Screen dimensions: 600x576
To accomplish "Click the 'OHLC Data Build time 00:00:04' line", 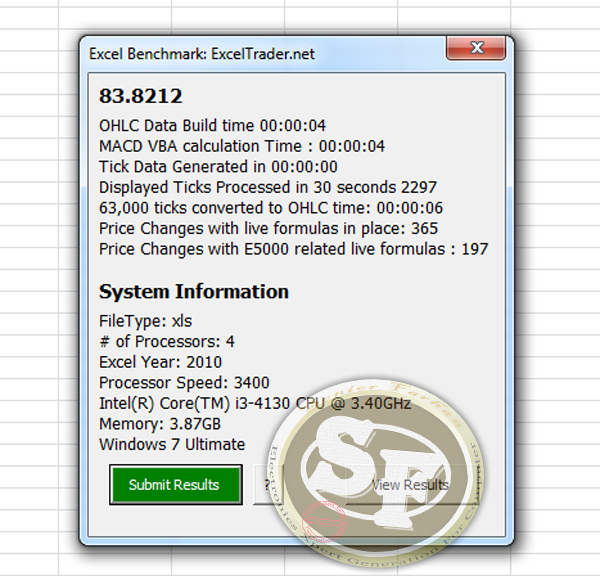I will coord(212,126).
